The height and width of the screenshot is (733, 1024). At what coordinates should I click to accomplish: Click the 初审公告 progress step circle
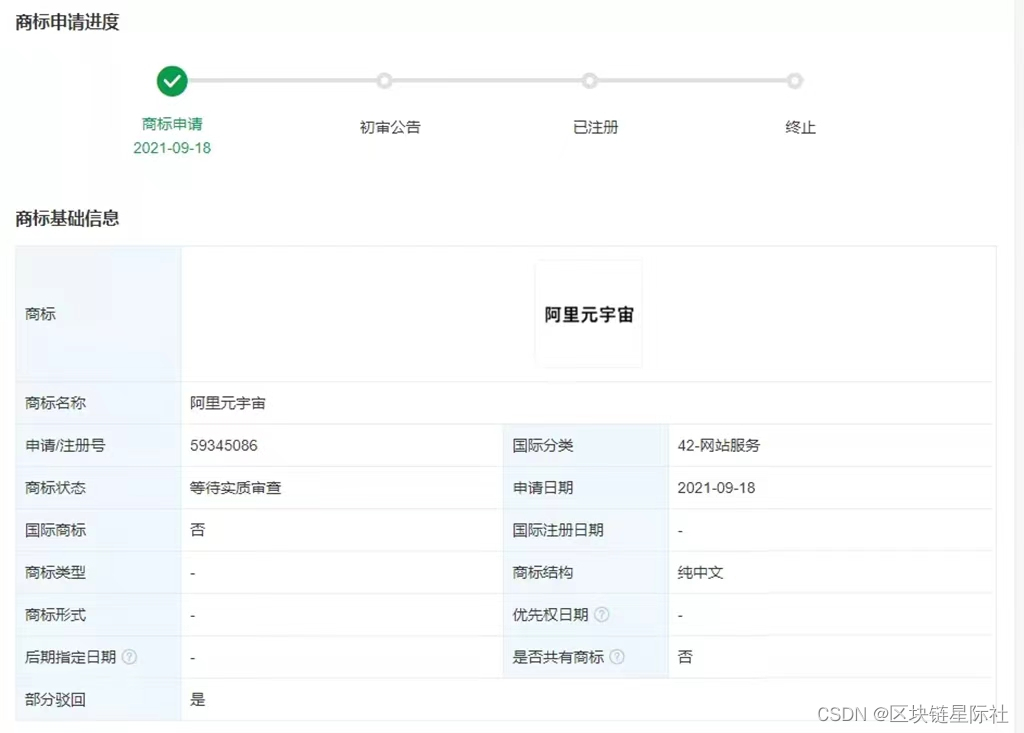pyautogui.click(x=385, y=80)
